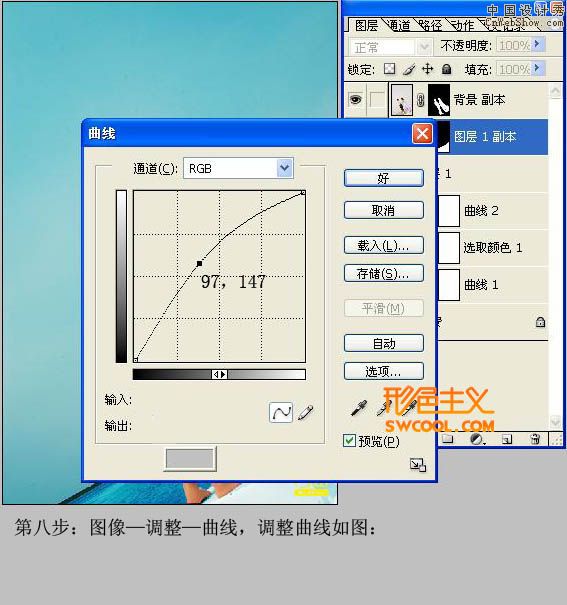The image size is (567, 605).
Task: Select the smooth curve point tool
Action: [x=281, y=412]
